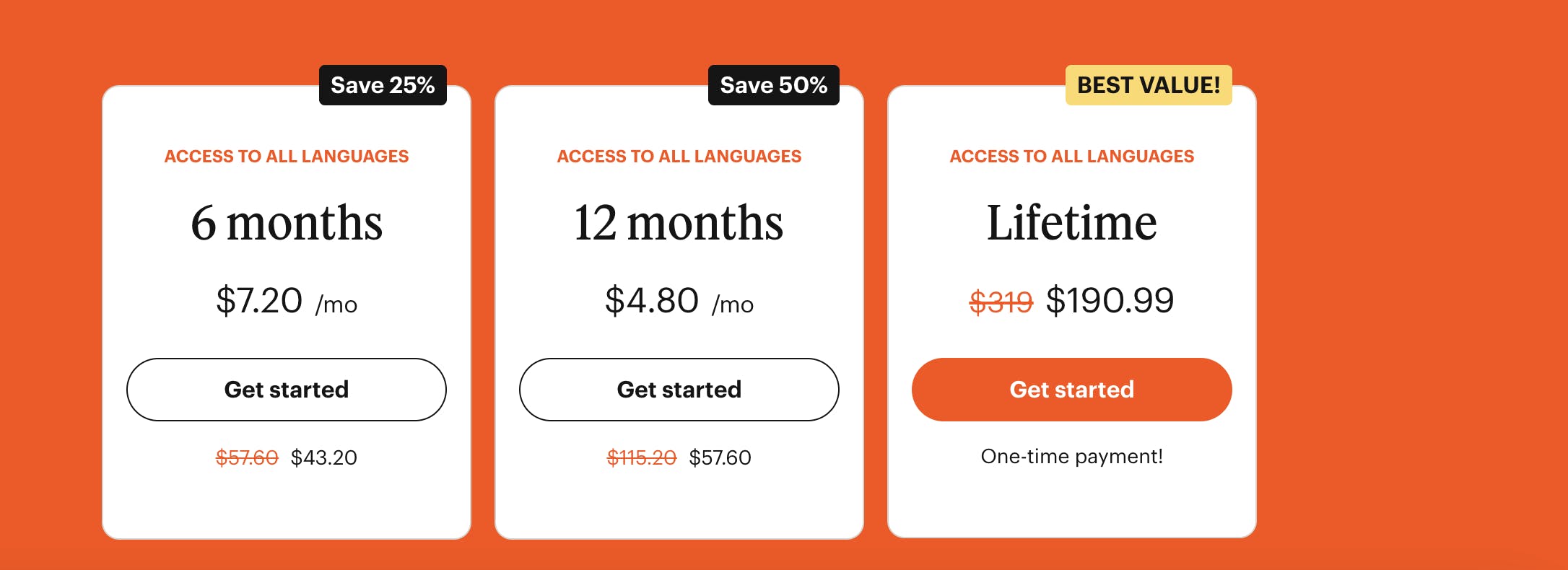Screen dimensions: 1568x570
Task: Click the 6 months plan heading
Action: coord(287,222)
